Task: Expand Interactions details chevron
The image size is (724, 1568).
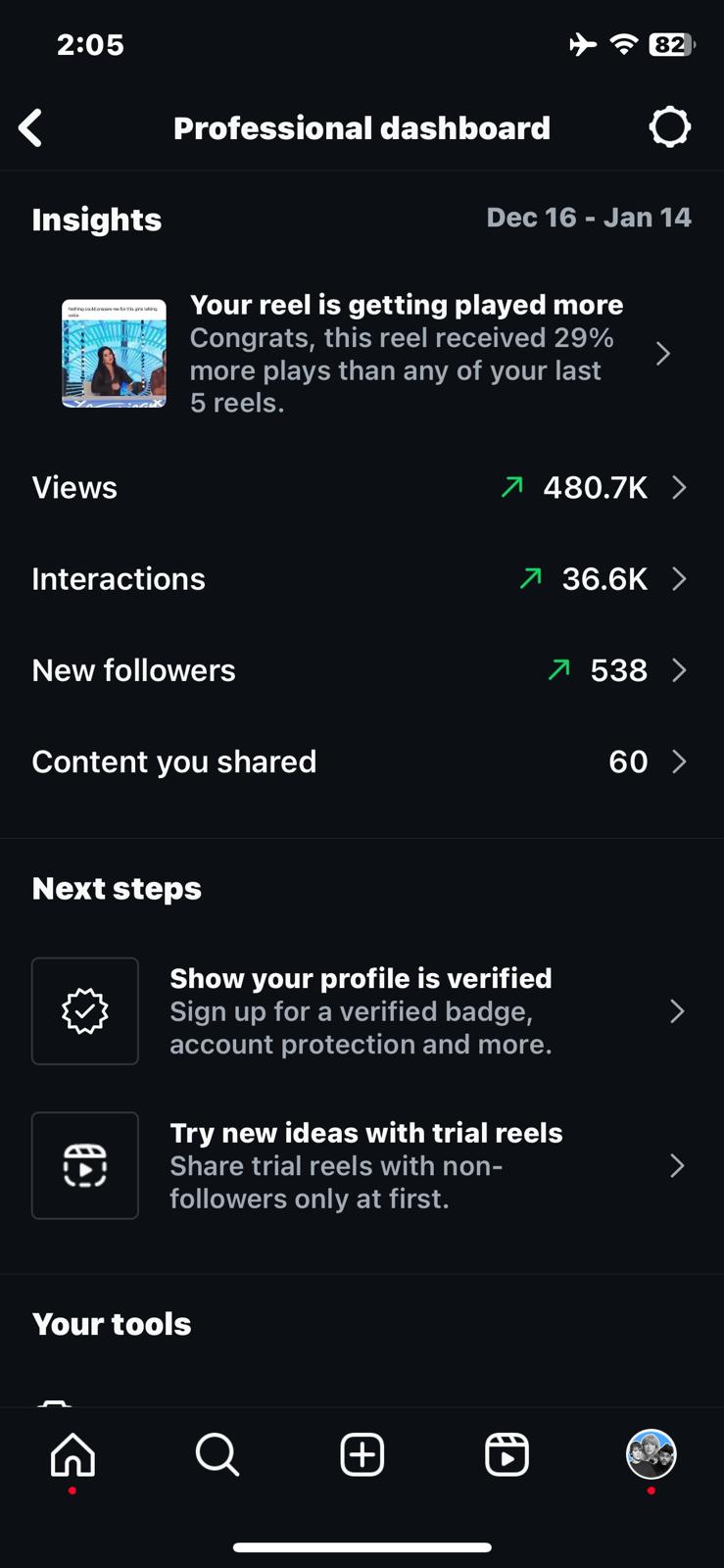Action: click(679, 579)
